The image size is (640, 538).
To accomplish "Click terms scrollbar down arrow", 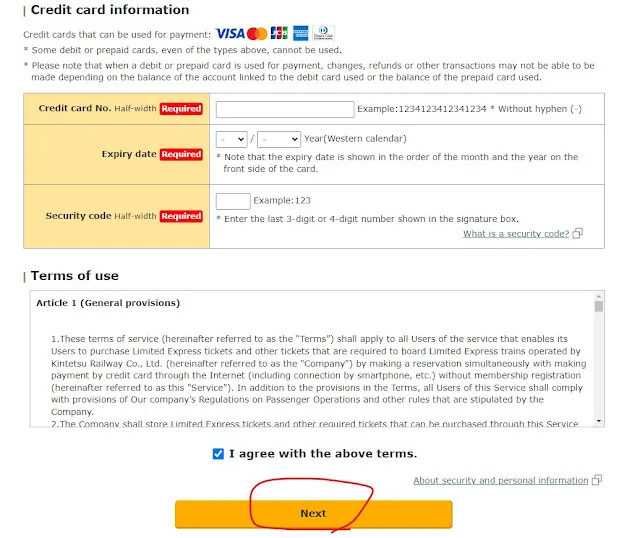I will pyautogui.click(x=599, y=421).
